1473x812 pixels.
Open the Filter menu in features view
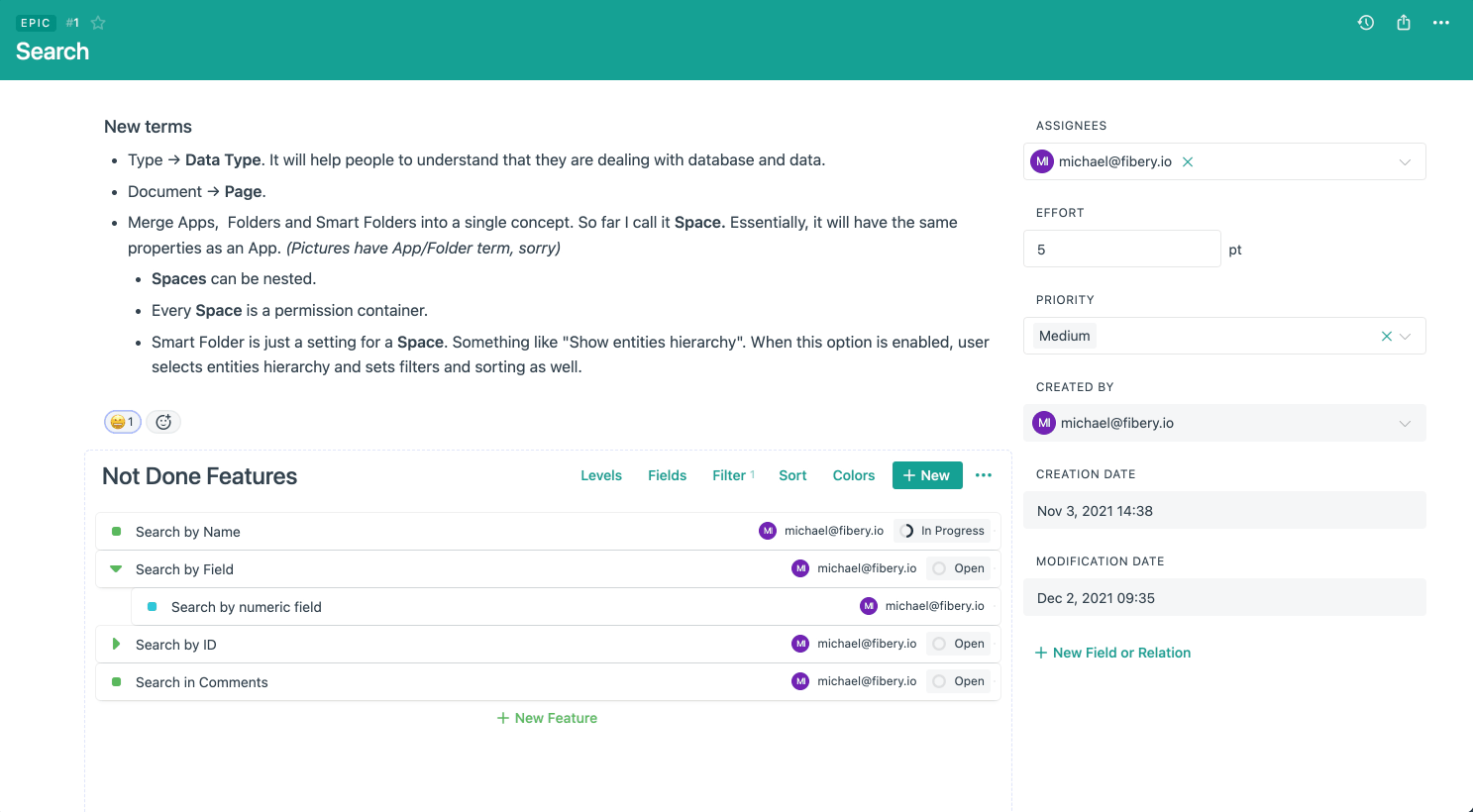click(729, 475)
